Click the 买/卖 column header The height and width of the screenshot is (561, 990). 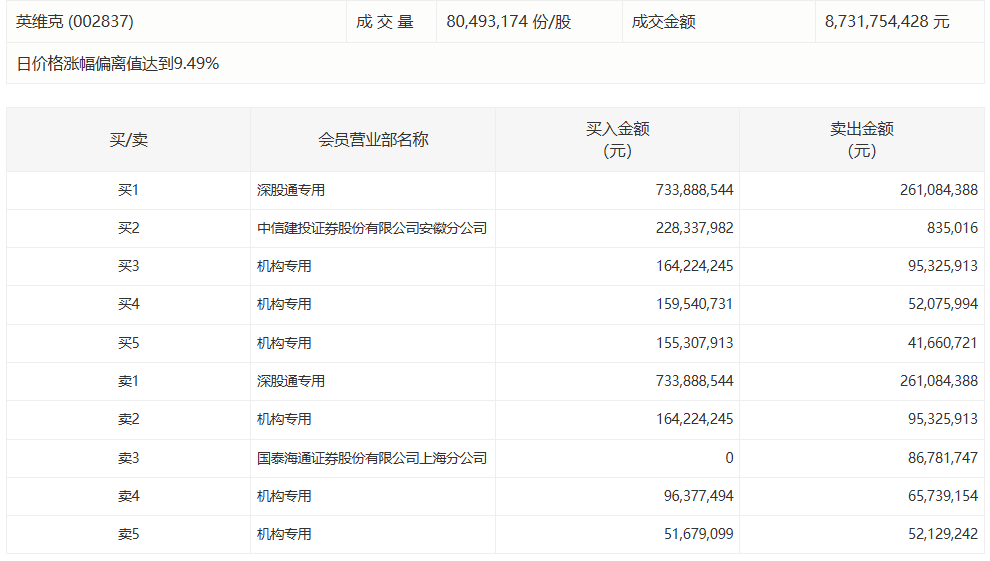(128, 140)
